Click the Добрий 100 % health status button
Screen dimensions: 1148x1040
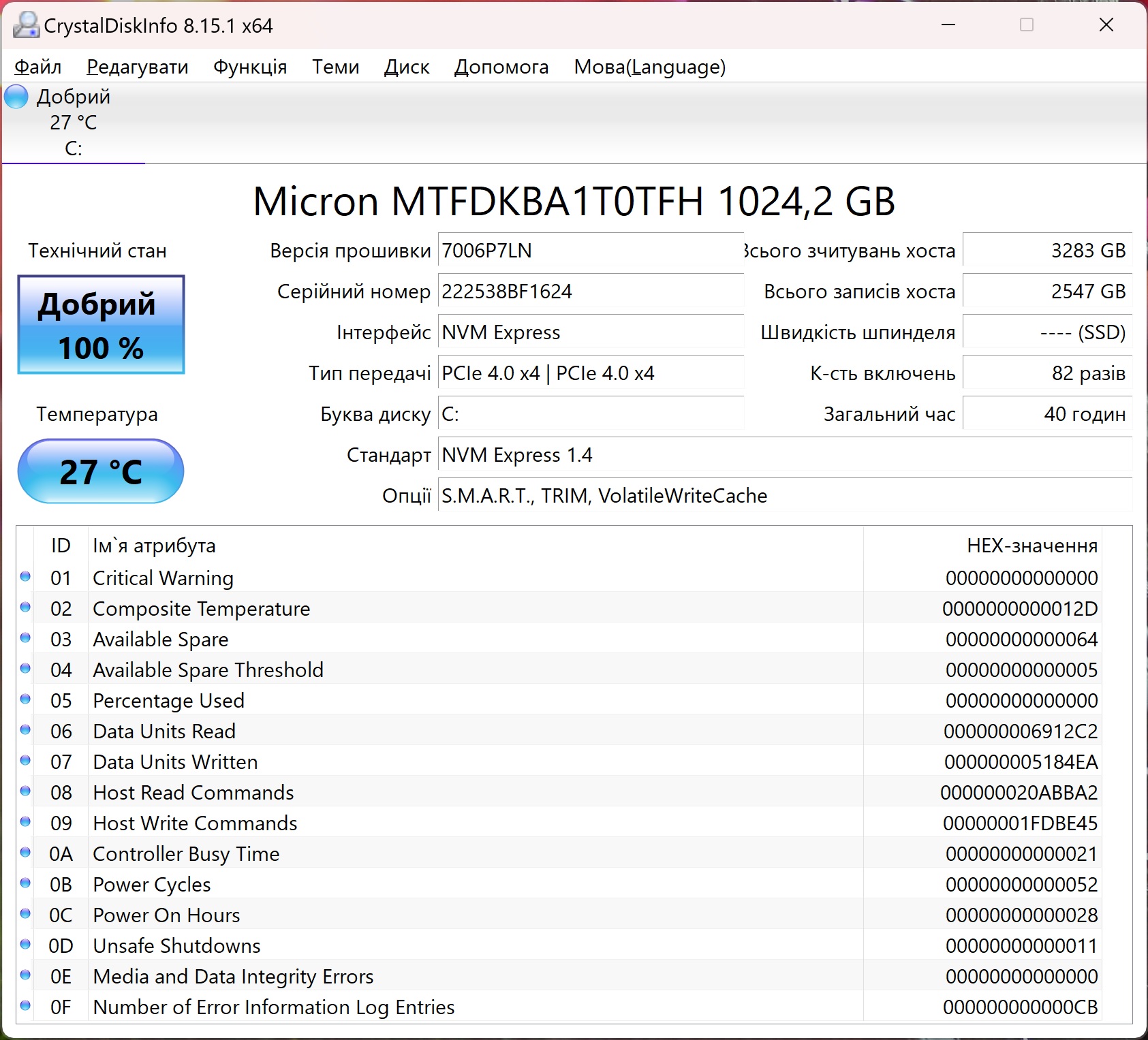tap(101, 325)
